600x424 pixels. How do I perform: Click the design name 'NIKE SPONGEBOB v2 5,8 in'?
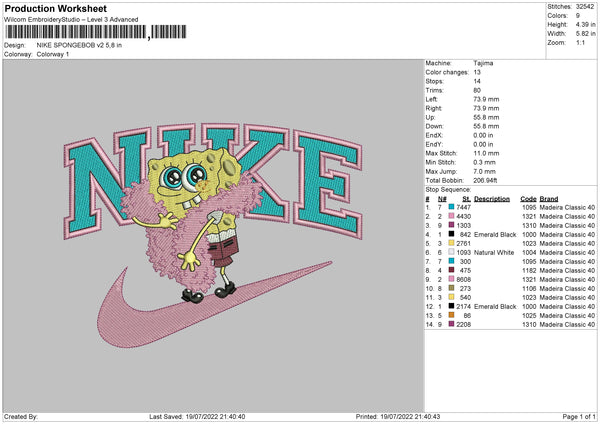[79, 45]
